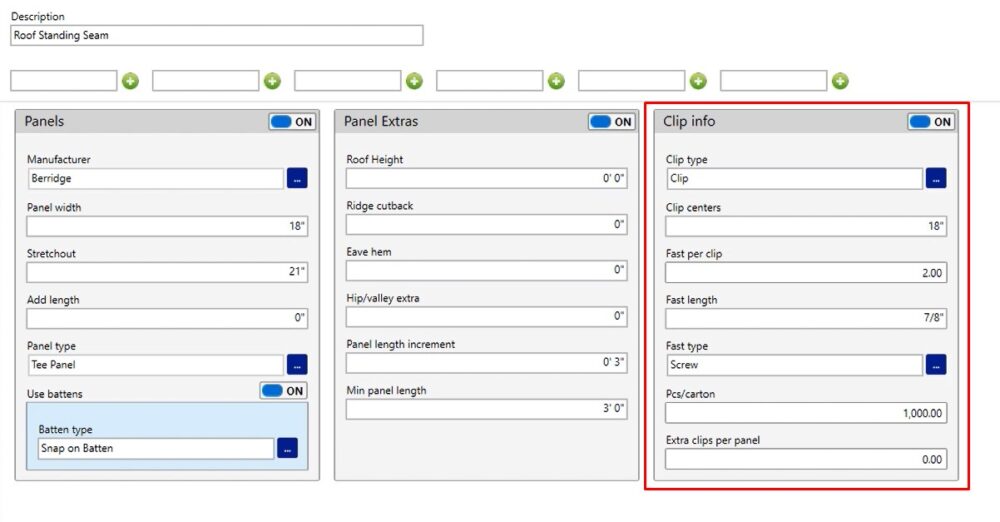Toggle the Use battens switch
The width and height of the screenshot is (1000, 522).
tap(283, 391)
